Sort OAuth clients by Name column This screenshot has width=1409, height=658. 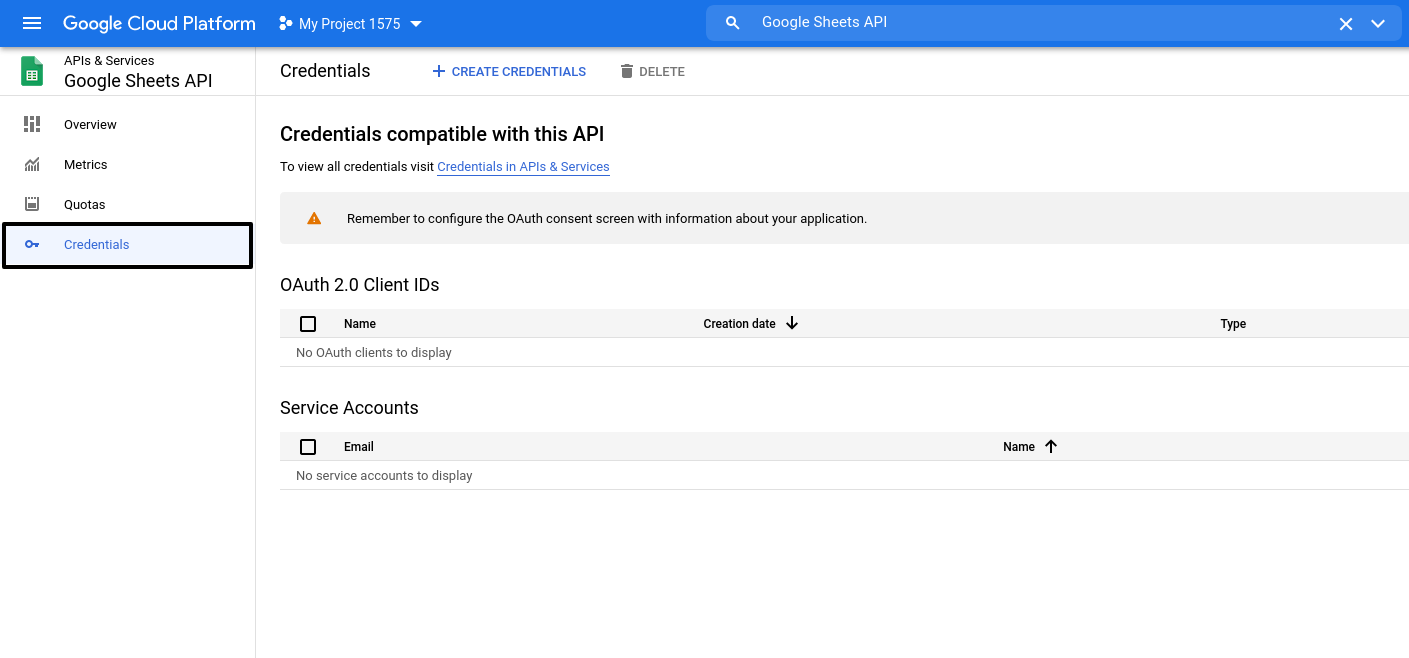pyautogui.click(x=360, y=324)
